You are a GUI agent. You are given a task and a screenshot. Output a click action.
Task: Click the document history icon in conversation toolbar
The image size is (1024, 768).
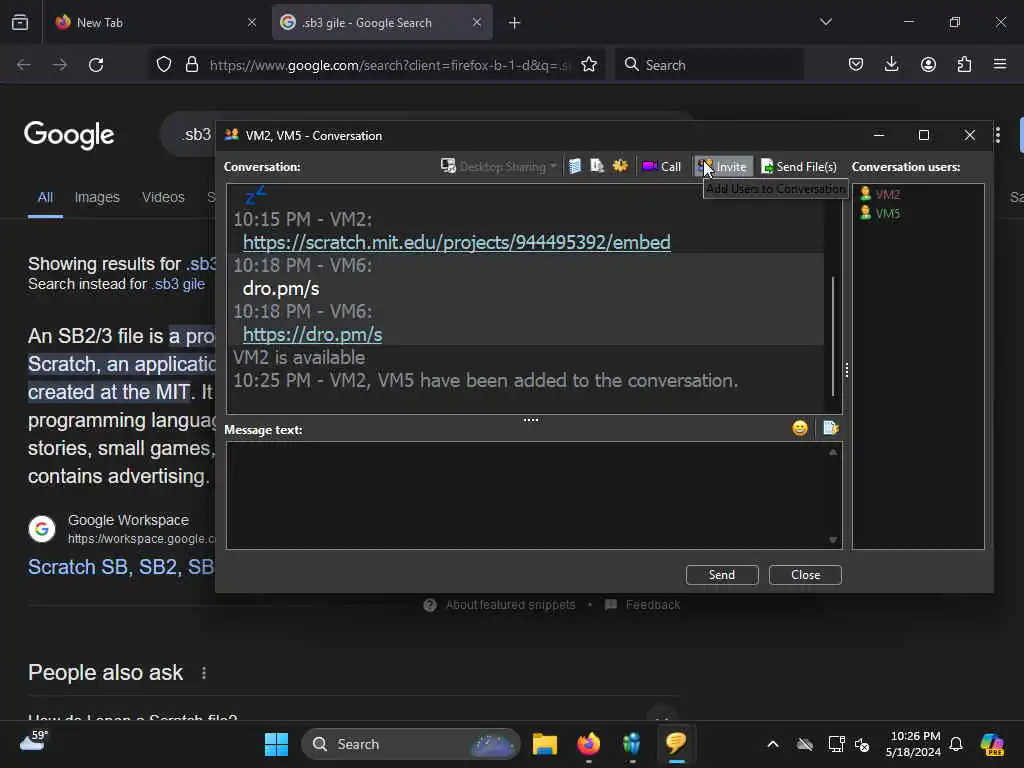597,167
